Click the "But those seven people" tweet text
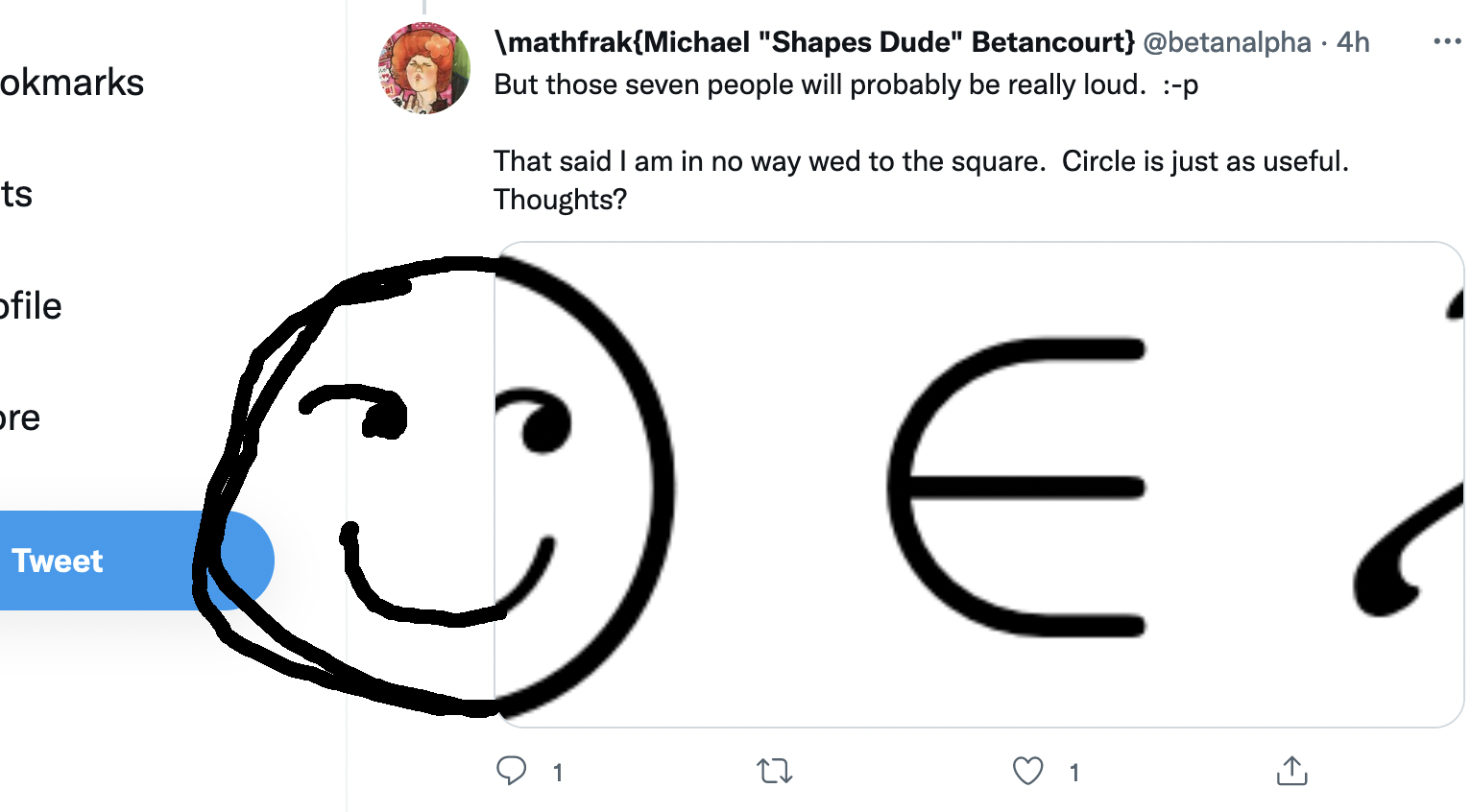The height and width of the screenshot is (812, 1471). coord(845,85)
